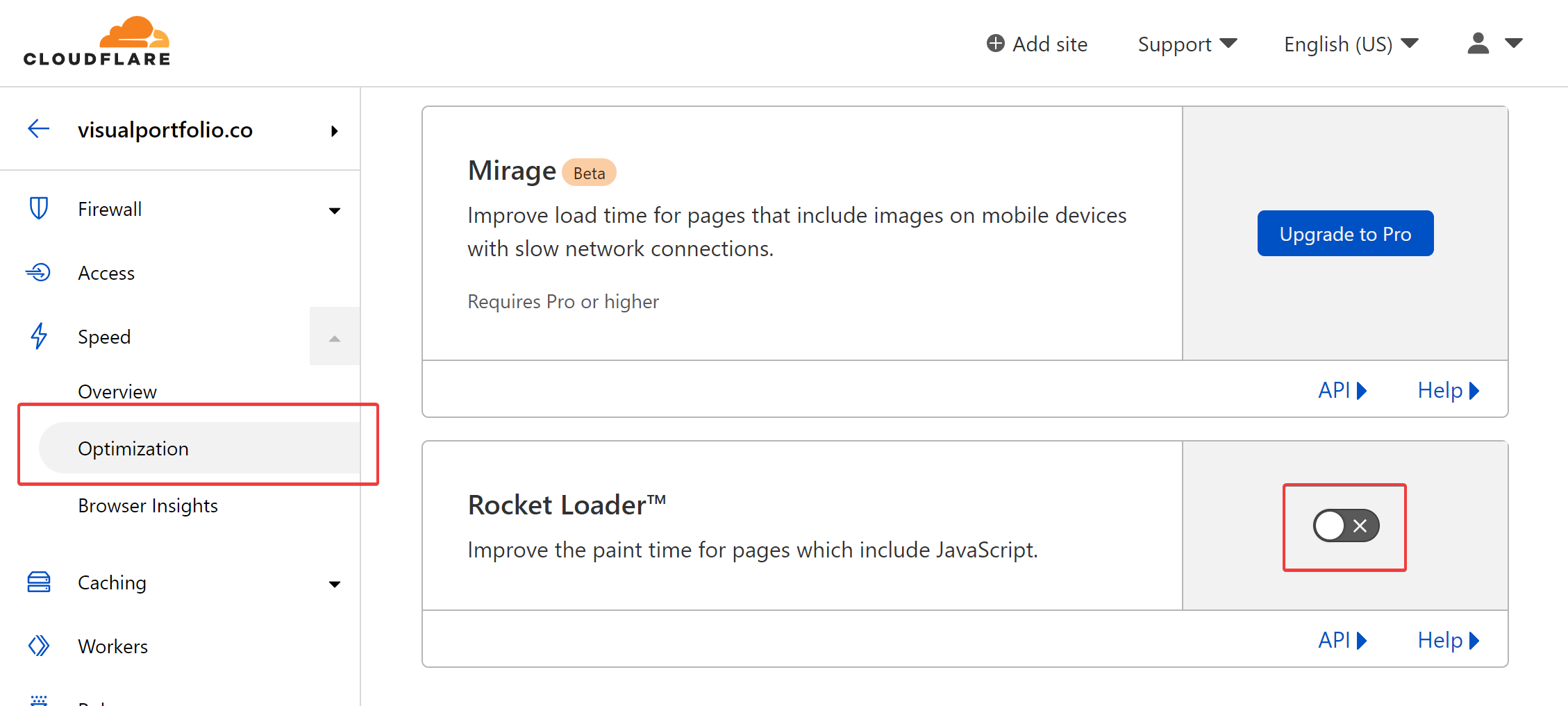Open the Mirage Help link
This screenshot has width=1568, height=706.
(x=1448, y=390)
